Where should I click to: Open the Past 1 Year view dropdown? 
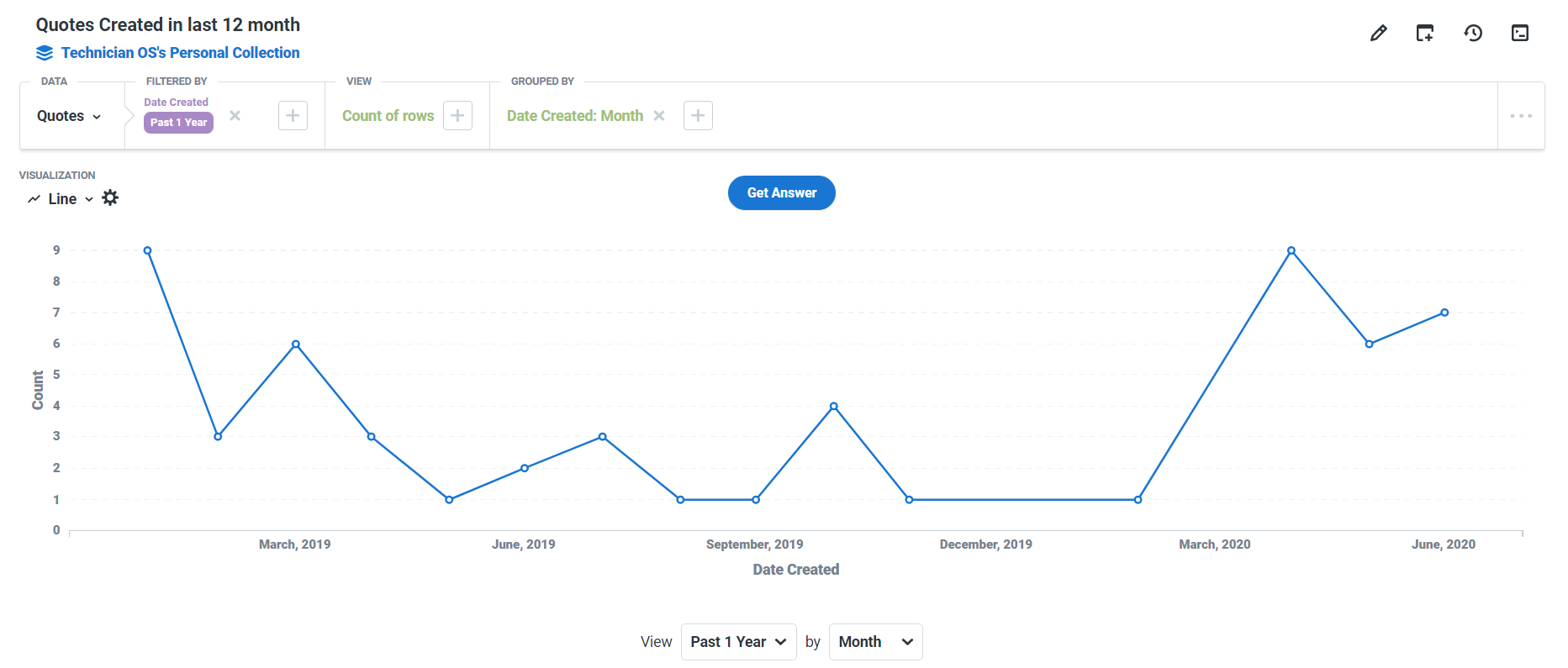pyautogui.click(x=738, y=642)
